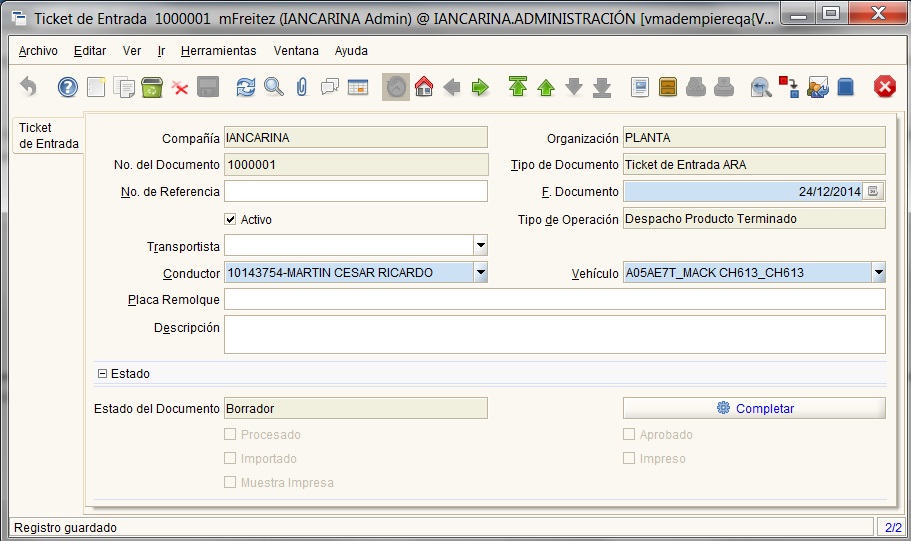Click the gray Last record arrow icon
Viewport: 911px width, 541px height.
(602, 87)
